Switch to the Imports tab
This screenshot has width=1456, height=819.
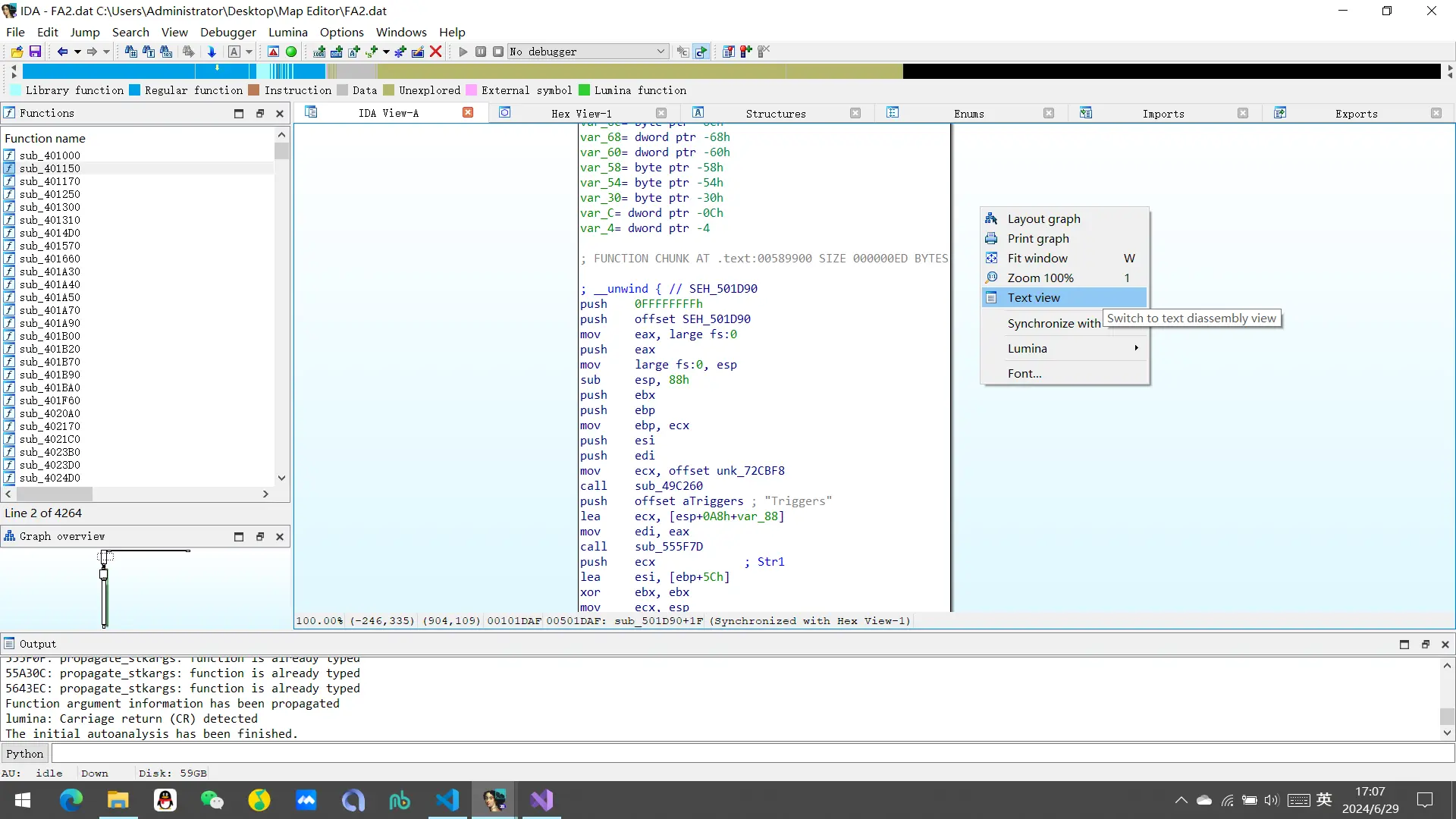1163,113
